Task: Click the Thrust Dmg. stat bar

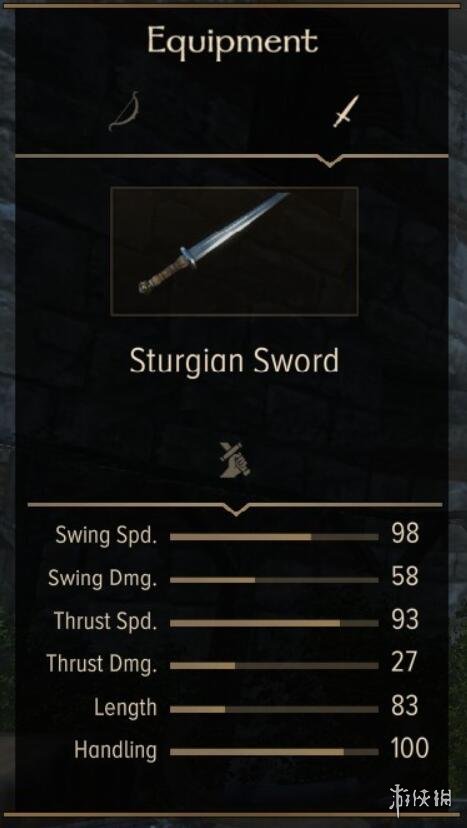Action: (274, 666)
